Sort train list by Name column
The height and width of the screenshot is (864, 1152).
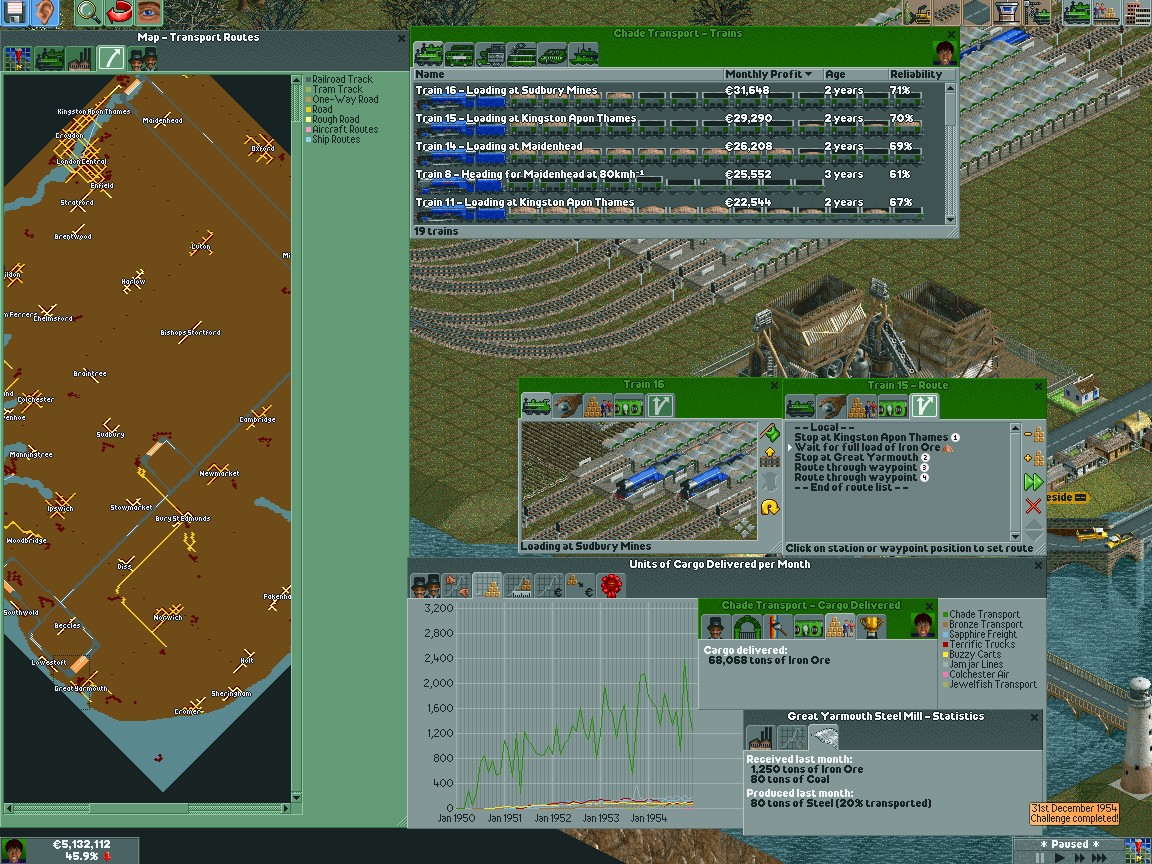point(568,74)
